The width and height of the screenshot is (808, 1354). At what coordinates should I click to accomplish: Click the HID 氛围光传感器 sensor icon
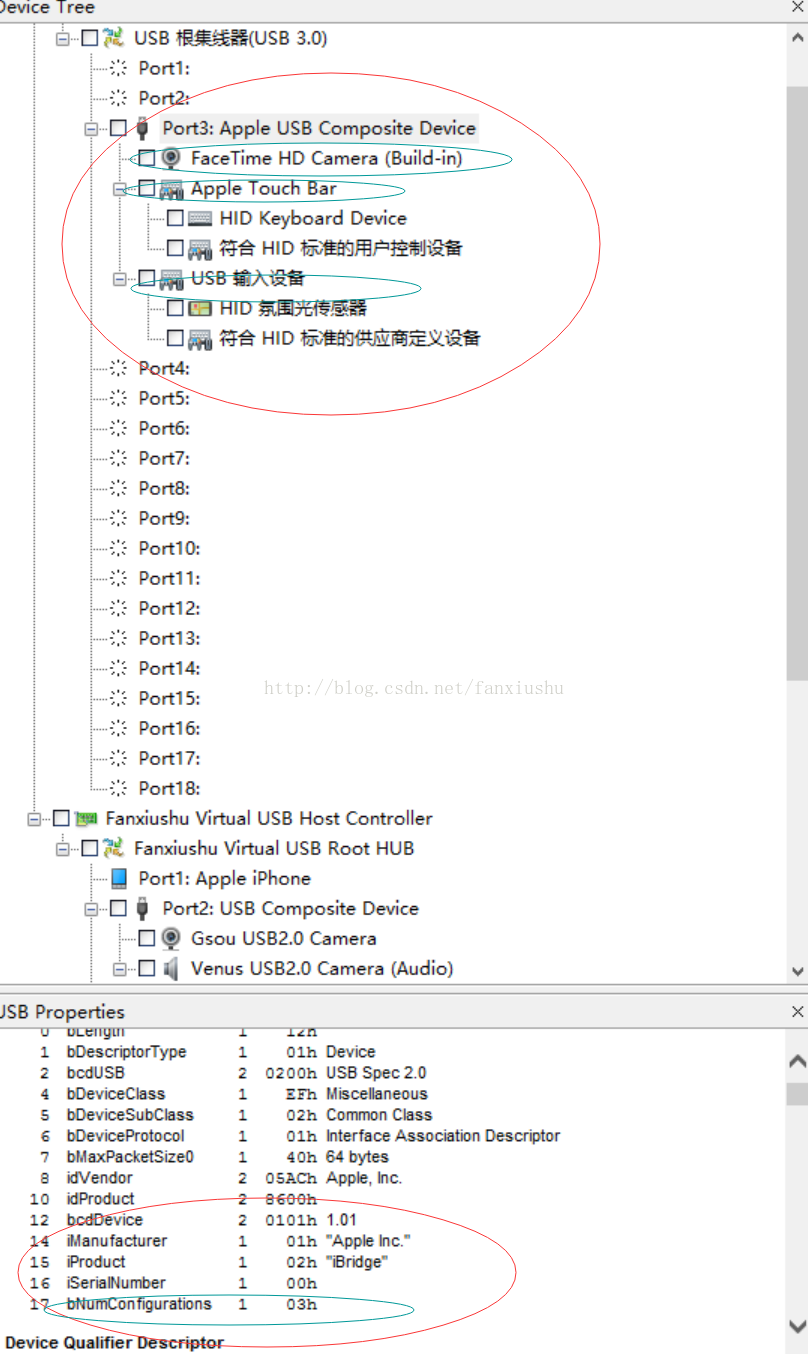[x=199, y=308]
